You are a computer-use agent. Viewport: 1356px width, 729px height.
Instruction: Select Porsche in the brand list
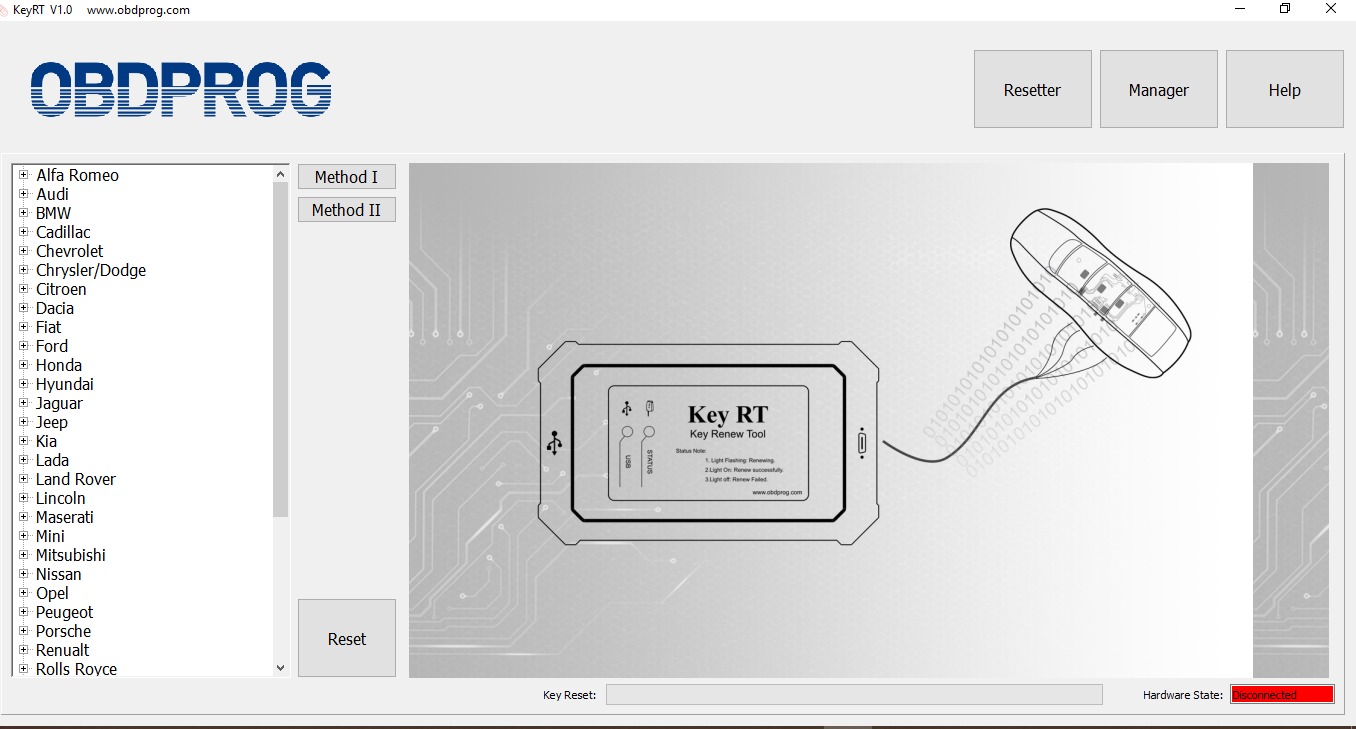pos(63,631)
